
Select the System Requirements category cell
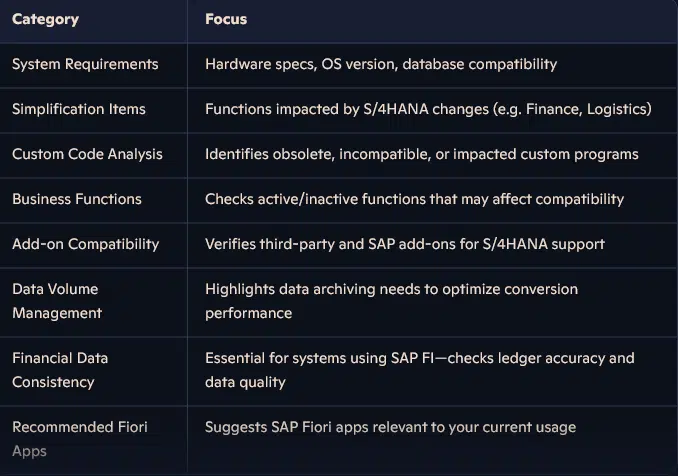coord(85,64)
